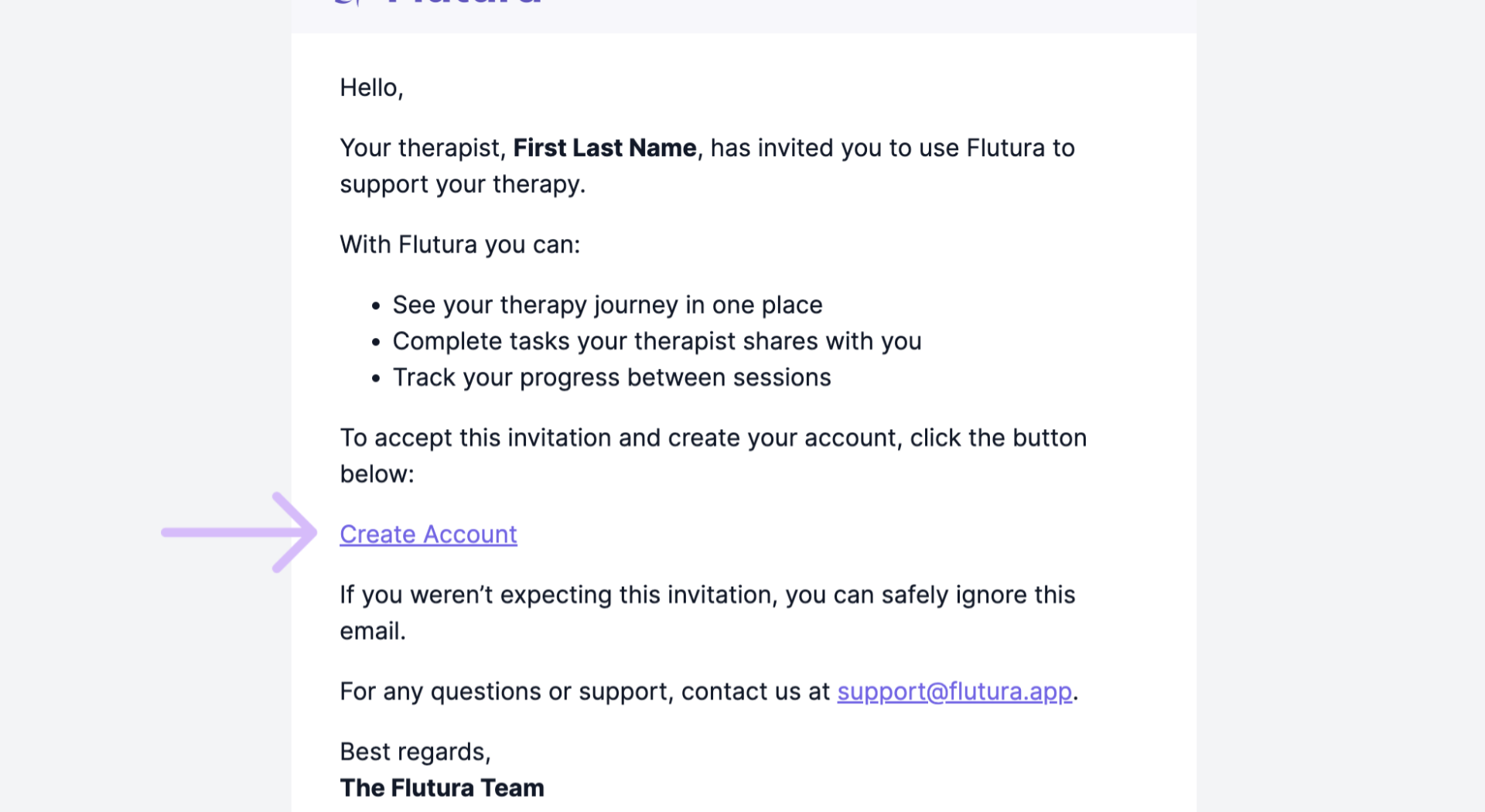1485x812 pixels.
Task: Click the "Best regards," closing line
Action: 415,752
